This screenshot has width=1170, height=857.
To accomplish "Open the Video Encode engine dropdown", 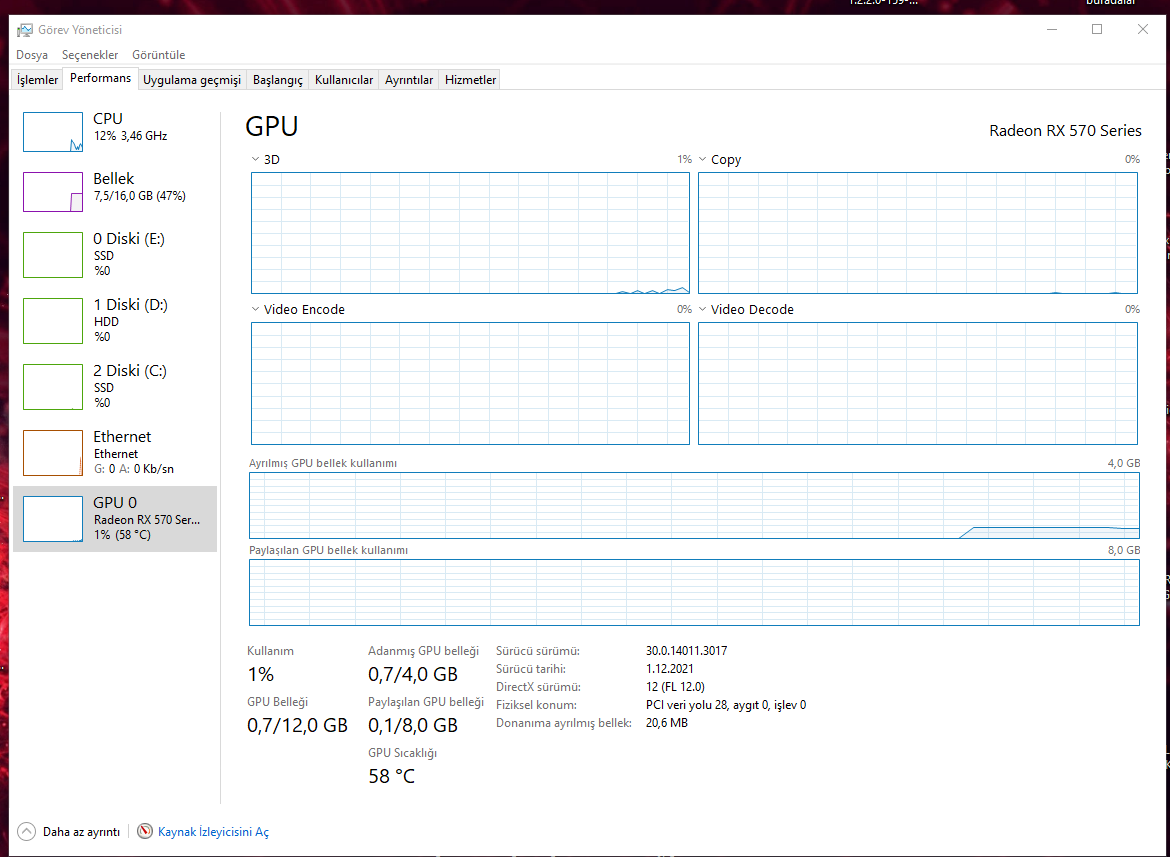I will 255,309.
